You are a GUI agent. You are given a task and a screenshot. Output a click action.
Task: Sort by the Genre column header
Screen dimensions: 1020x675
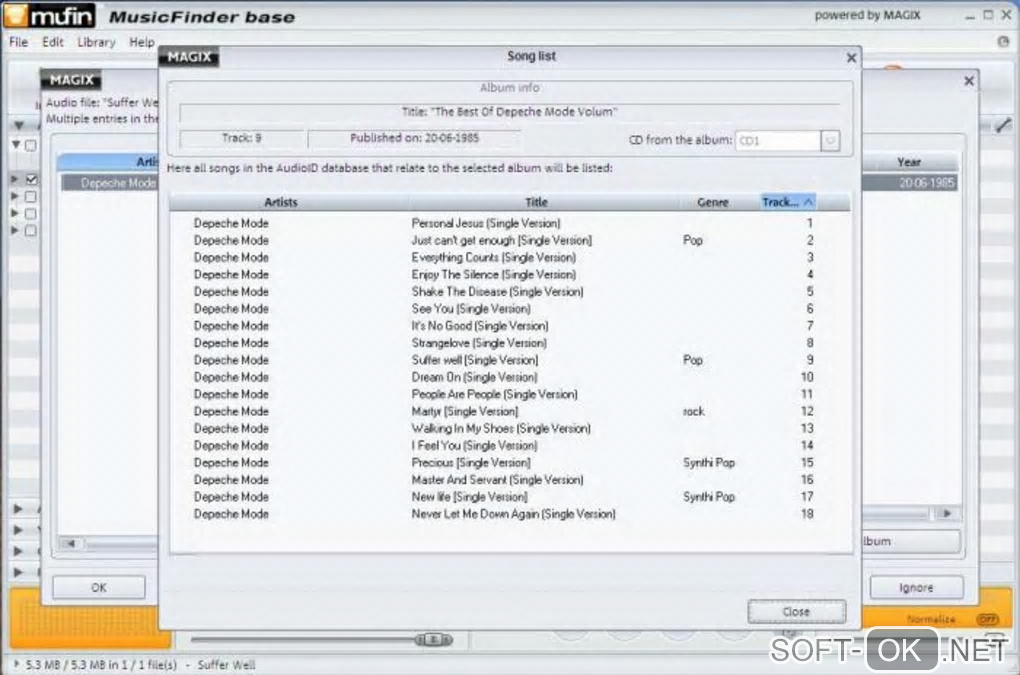pos(712,202)
